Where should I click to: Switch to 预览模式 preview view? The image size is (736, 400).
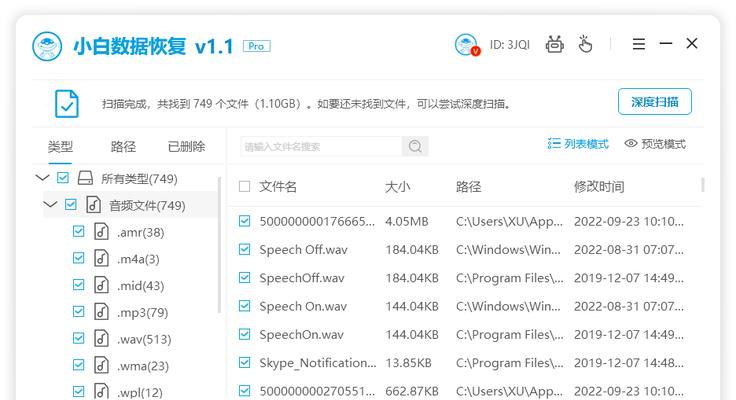[x=655, y=144]
